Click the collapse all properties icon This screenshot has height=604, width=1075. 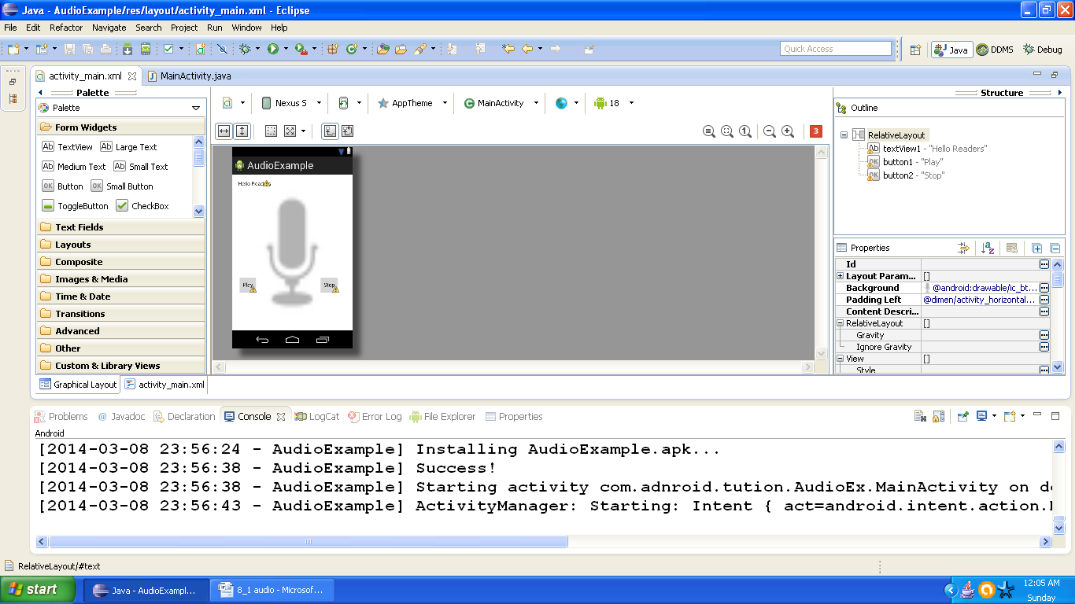tap(1055, 248)
